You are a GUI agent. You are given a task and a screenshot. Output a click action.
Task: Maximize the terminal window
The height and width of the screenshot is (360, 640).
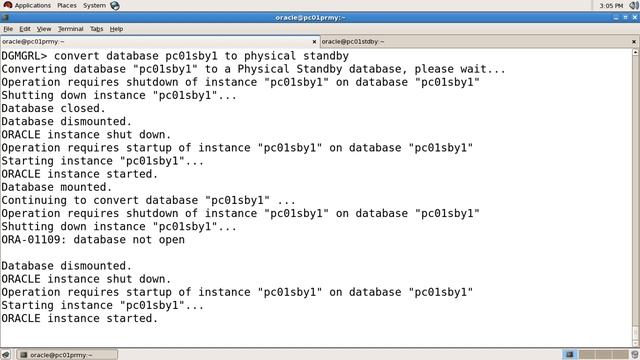(625, 18)
